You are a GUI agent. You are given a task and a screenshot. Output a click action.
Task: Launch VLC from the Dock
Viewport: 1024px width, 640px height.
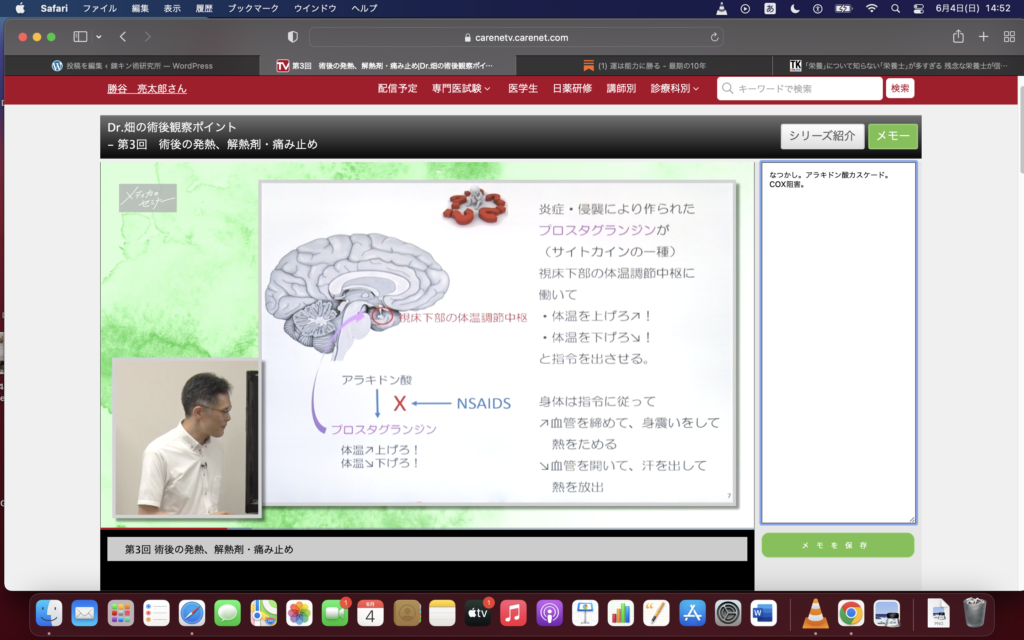point(815,613)
